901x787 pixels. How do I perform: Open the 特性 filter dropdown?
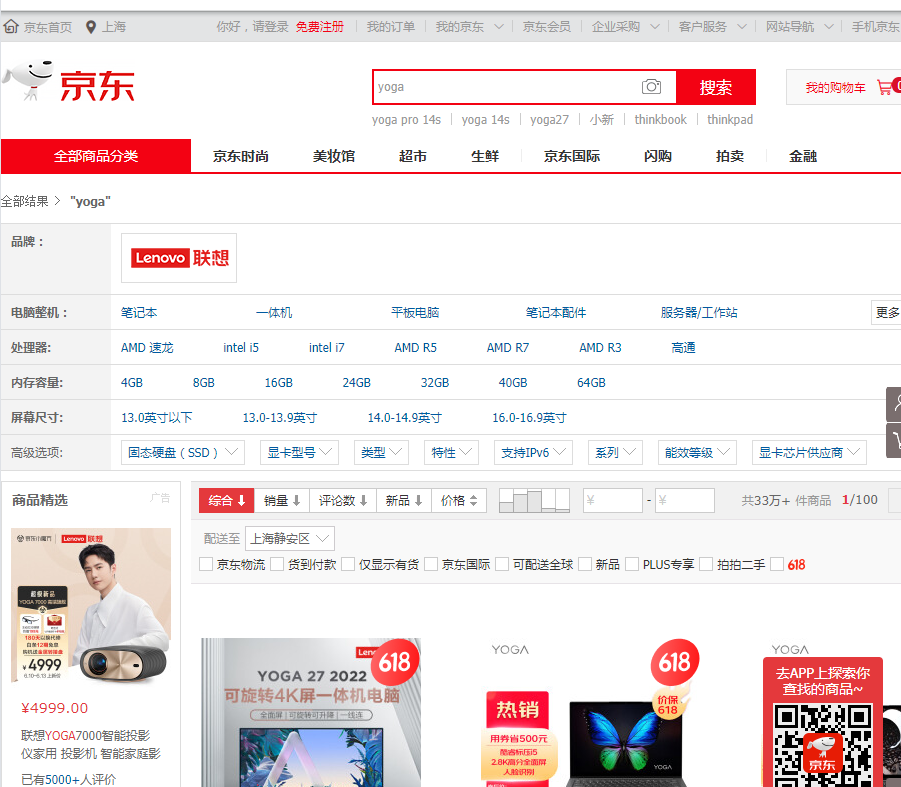tap(452, 453)
